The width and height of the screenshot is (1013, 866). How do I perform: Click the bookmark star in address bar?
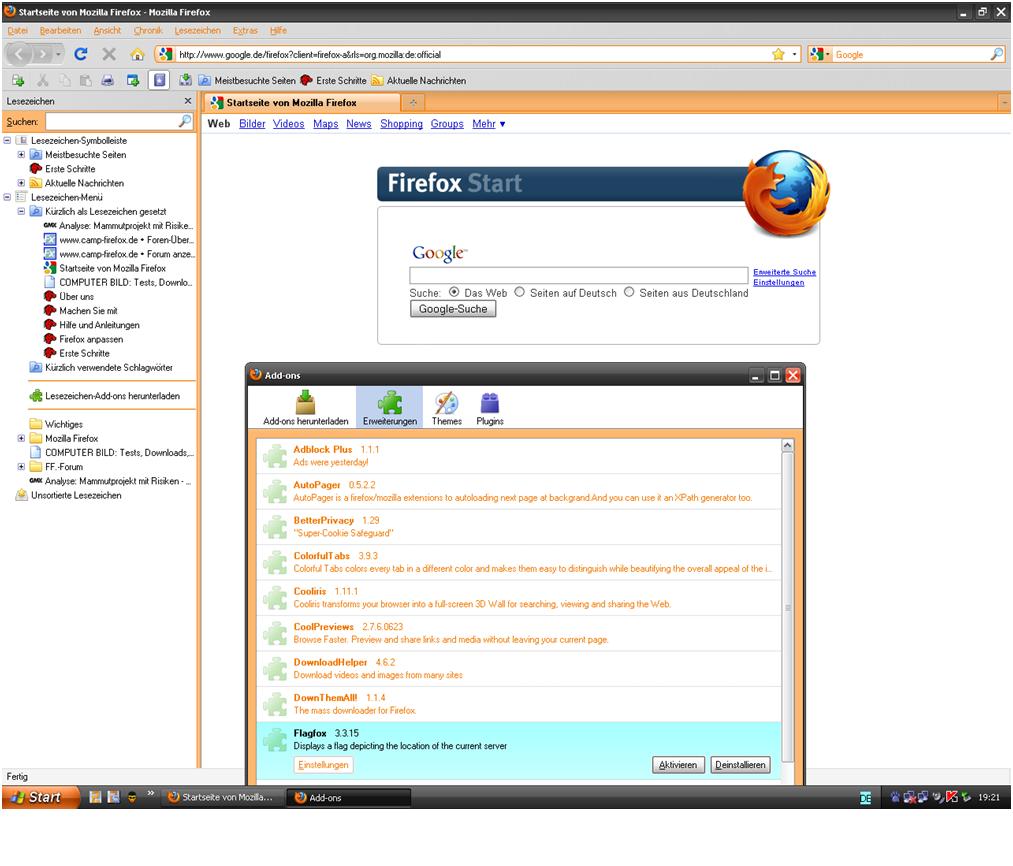pos(778,54)
